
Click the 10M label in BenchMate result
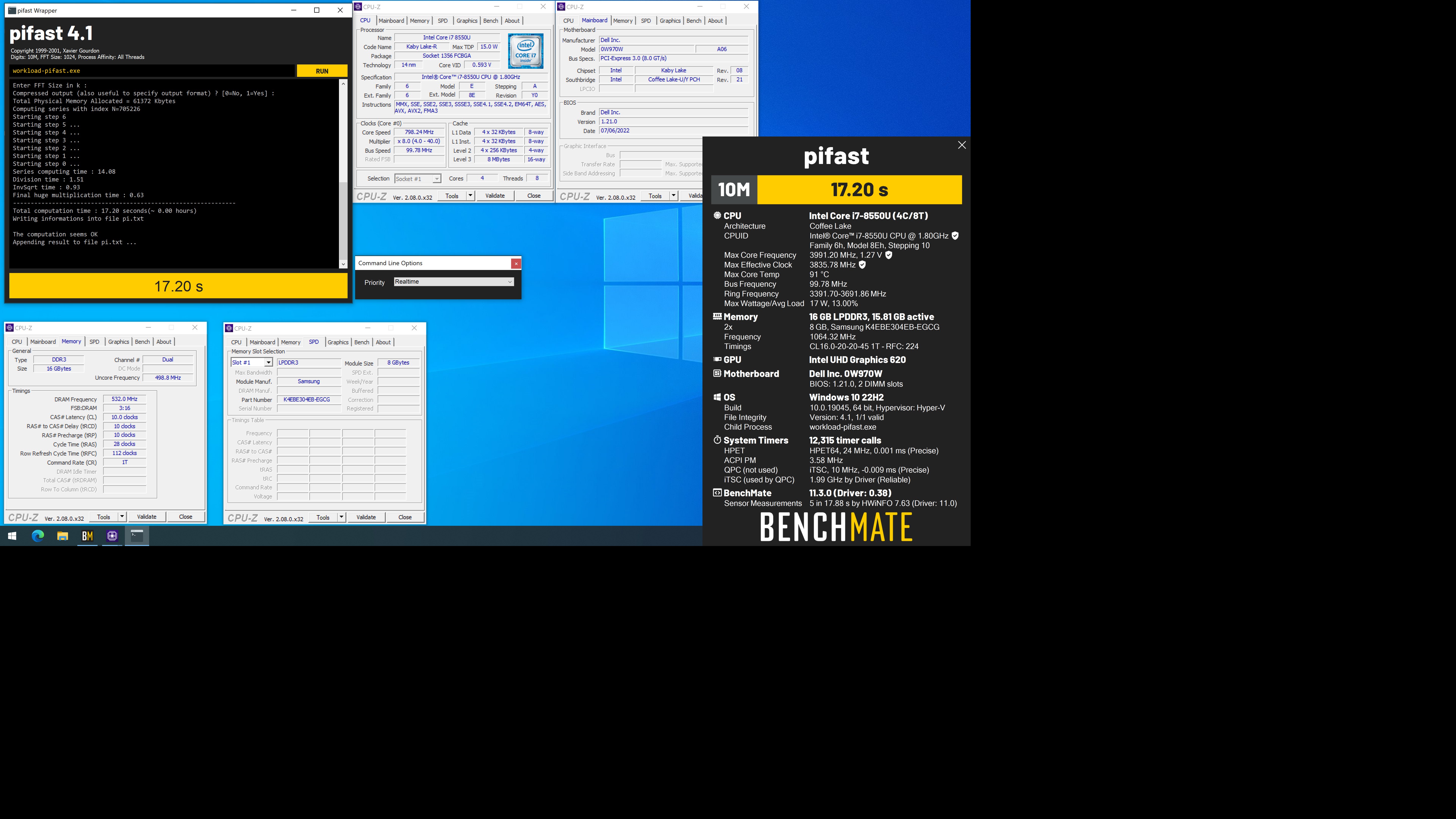pos(734,189)
